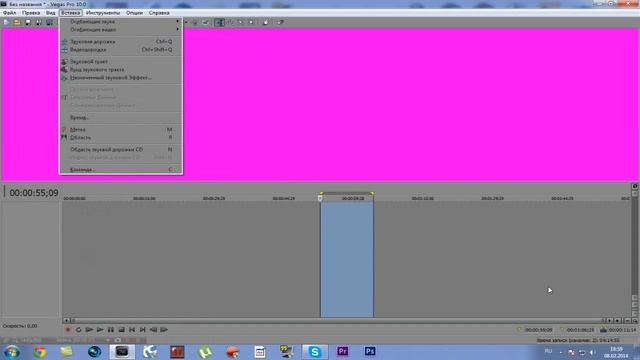Click the Скорость 0,00 rate control
Image resolution: width=640 pixels, height=360 pixels.
point(20,326)
